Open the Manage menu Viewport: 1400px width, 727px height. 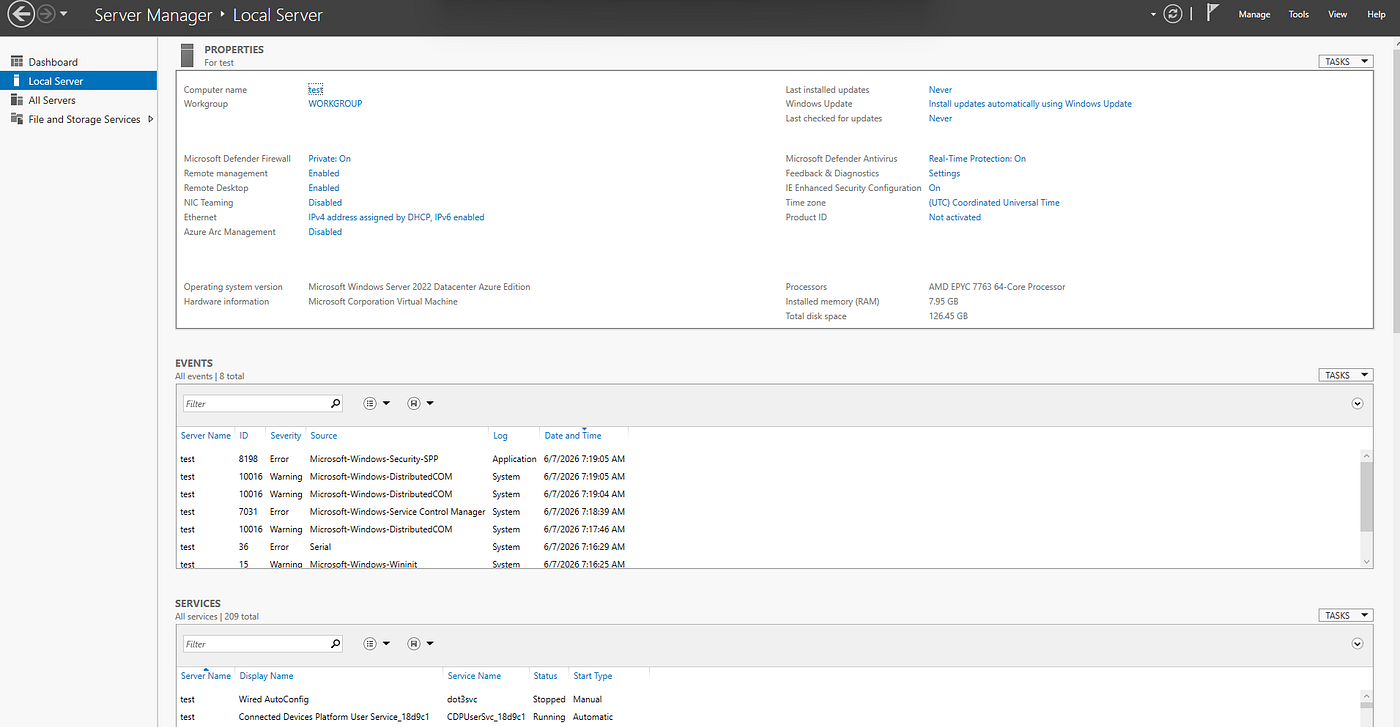click(1254, 15)
